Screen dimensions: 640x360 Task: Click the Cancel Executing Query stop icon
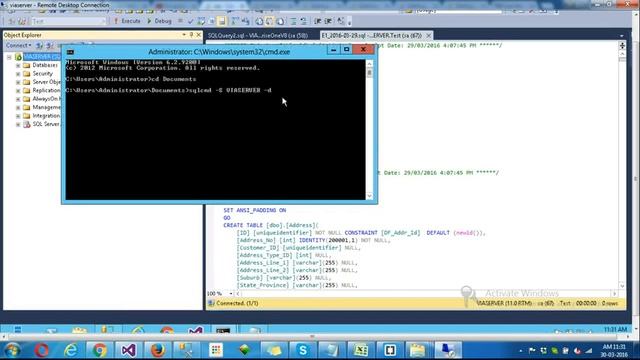180,21
